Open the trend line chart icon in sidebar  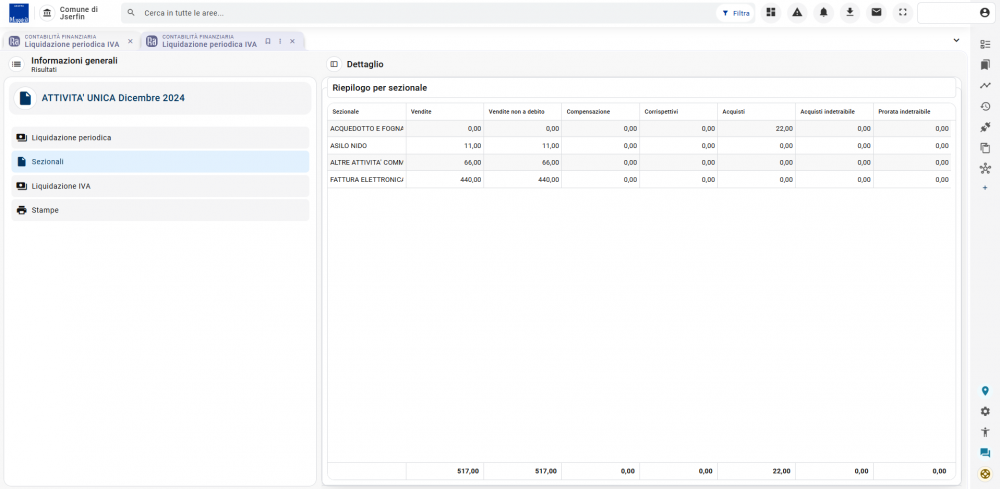click(985, 85)
